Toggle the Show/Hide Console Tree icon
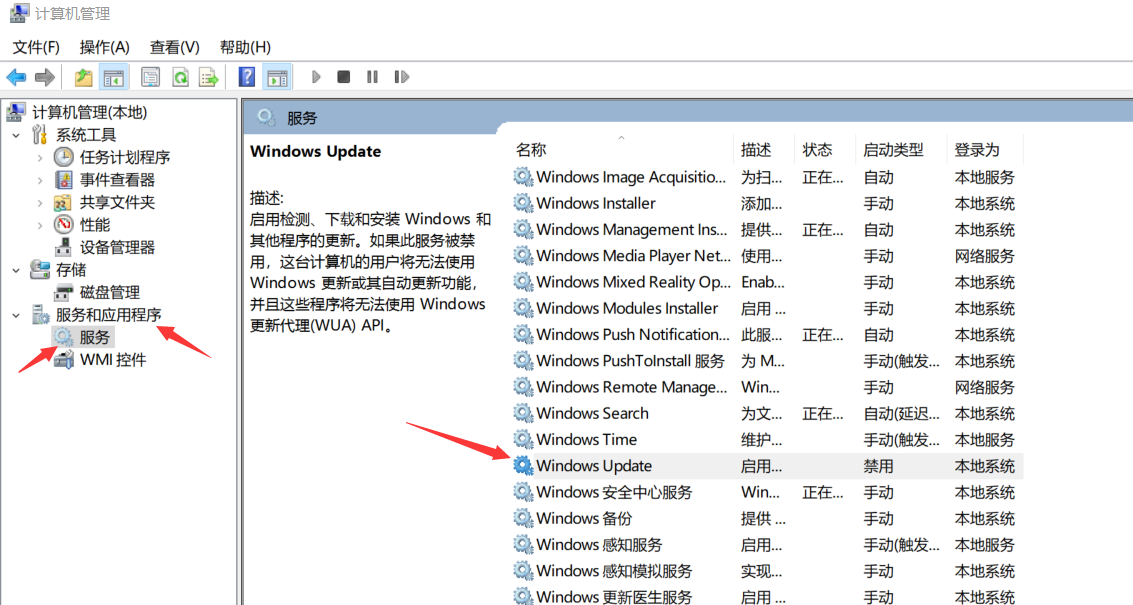 click(x=113, y=77)
